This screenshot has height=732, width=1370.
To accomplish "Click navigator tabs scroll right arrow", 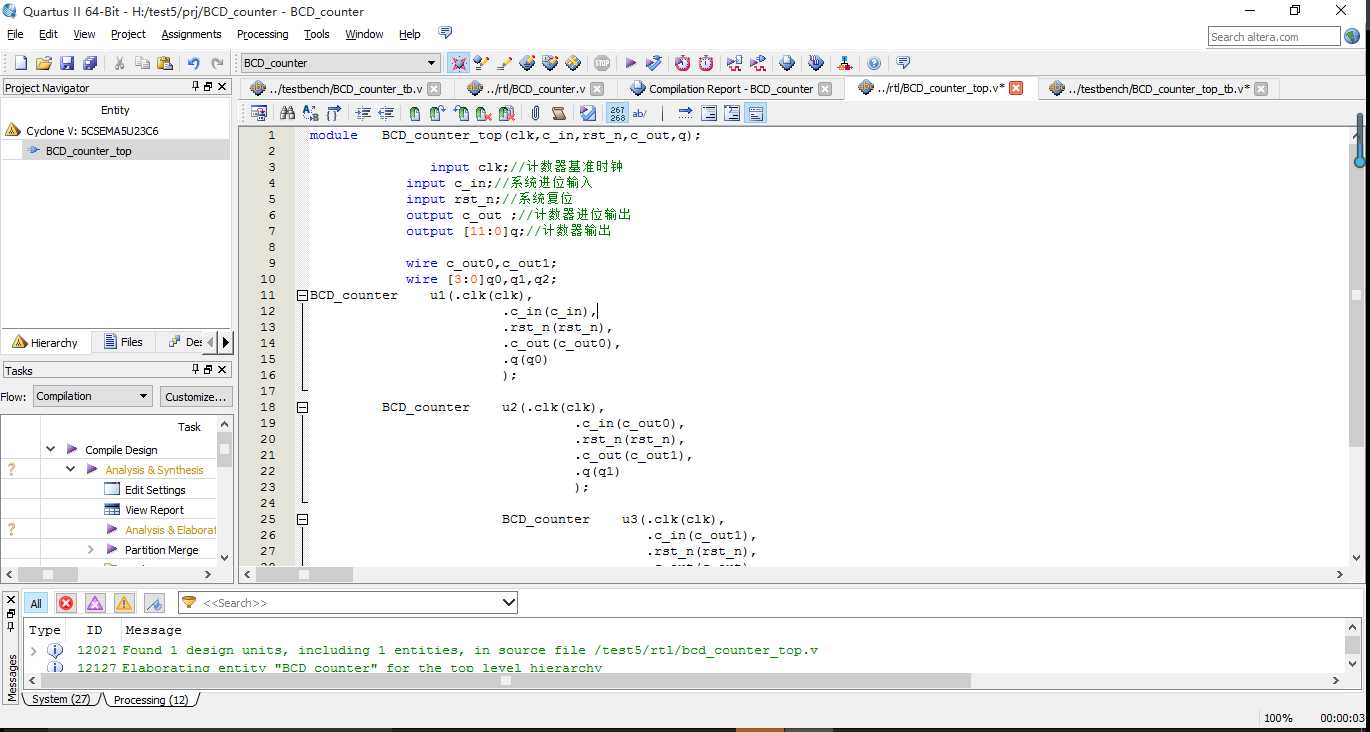I will [225, 342].
